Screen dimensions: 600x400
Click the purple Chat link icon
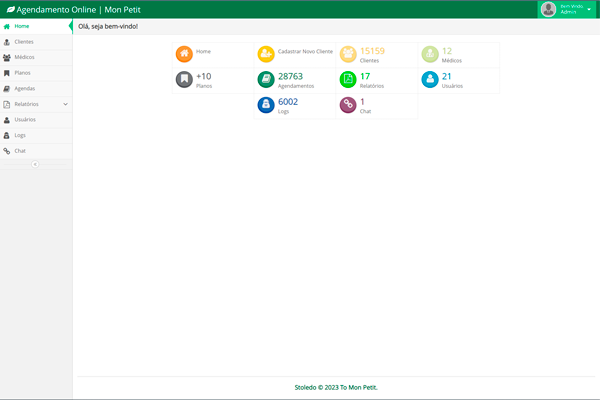(x=347, y=104)
